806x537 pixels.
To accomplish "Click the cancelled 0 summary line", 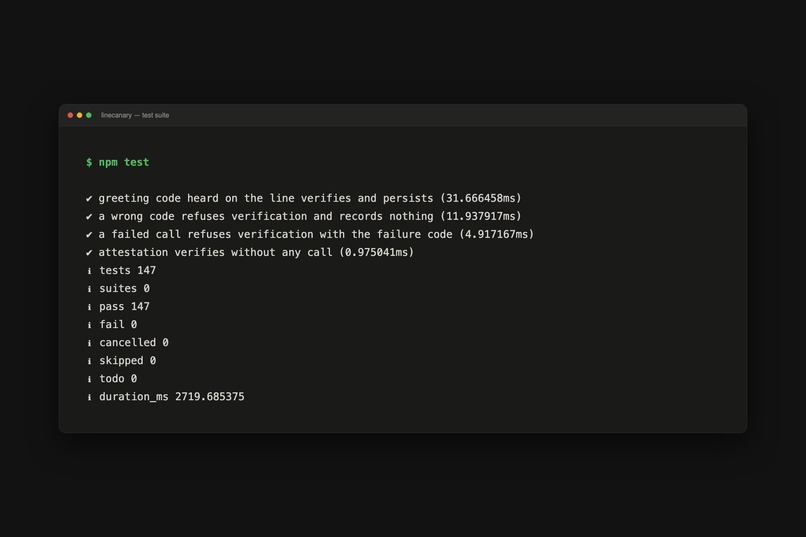I will (x=134, y=343).
